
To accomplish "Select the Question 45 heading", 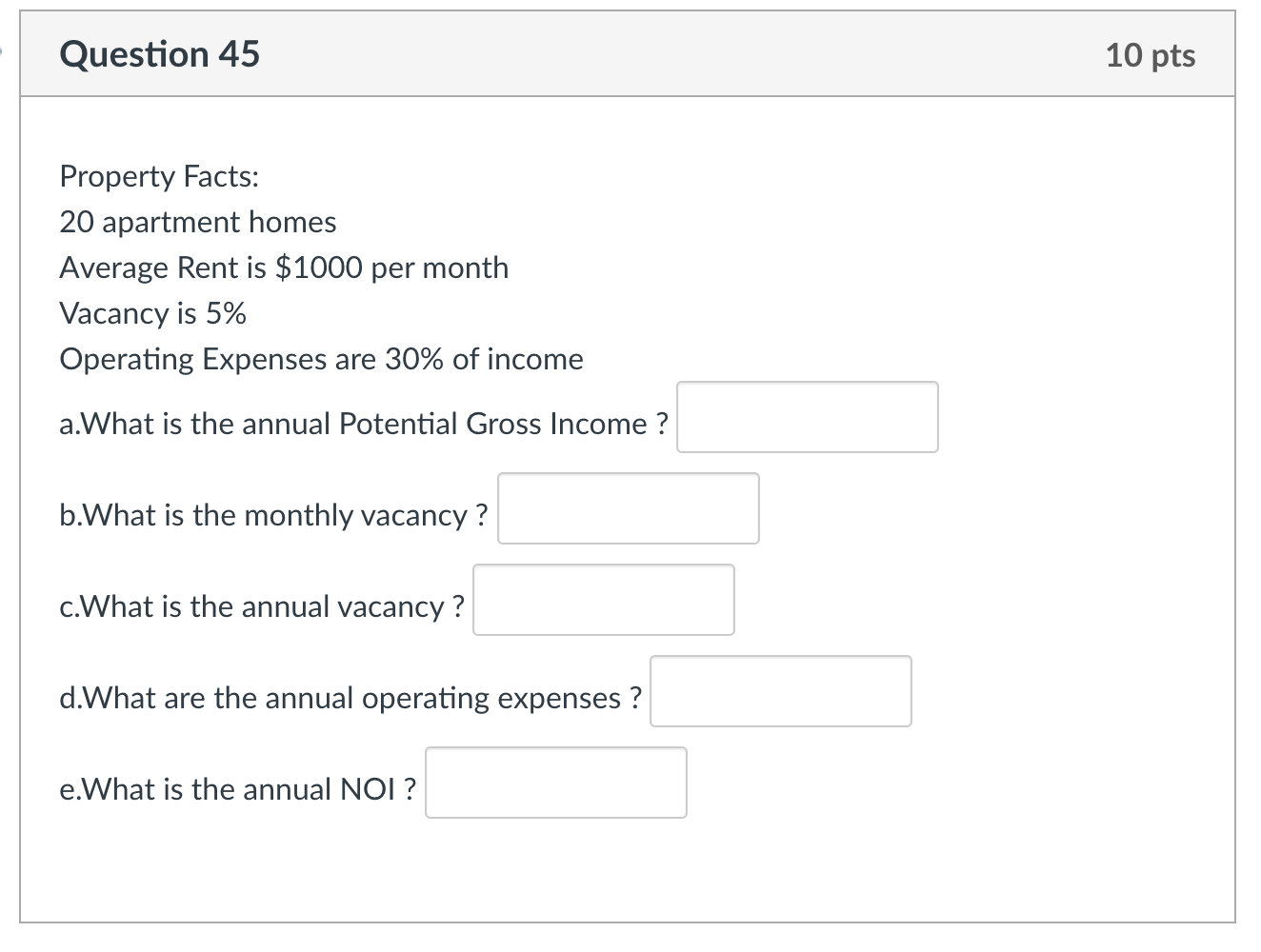I will tap(159, 54).
